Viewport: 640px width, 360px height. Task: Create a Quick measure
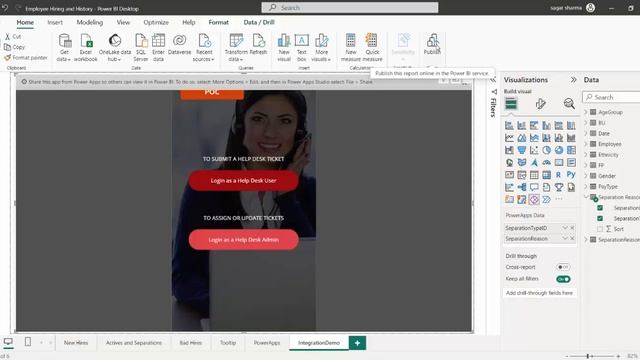(372, 47)
